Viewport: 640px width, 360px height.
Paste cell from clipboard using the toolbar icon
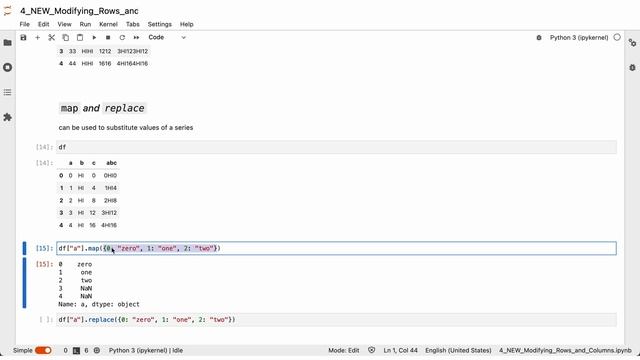tap(80, 38)
